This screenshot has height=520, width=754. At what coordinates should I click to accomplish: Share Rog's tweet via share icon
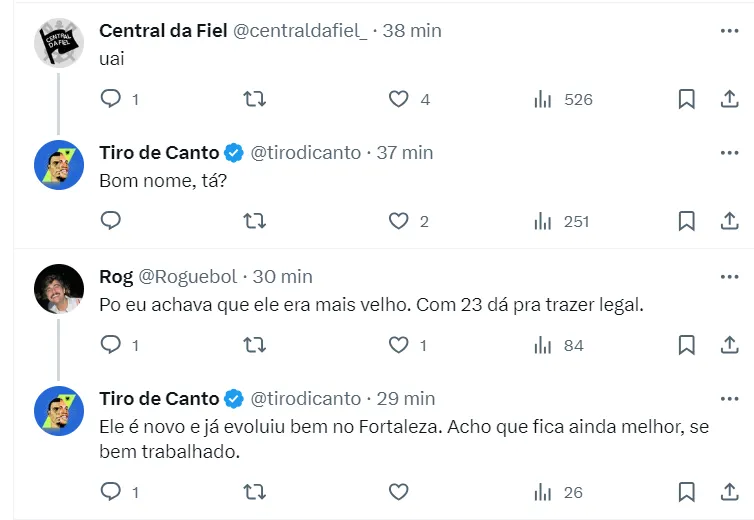tap(729, 345)
